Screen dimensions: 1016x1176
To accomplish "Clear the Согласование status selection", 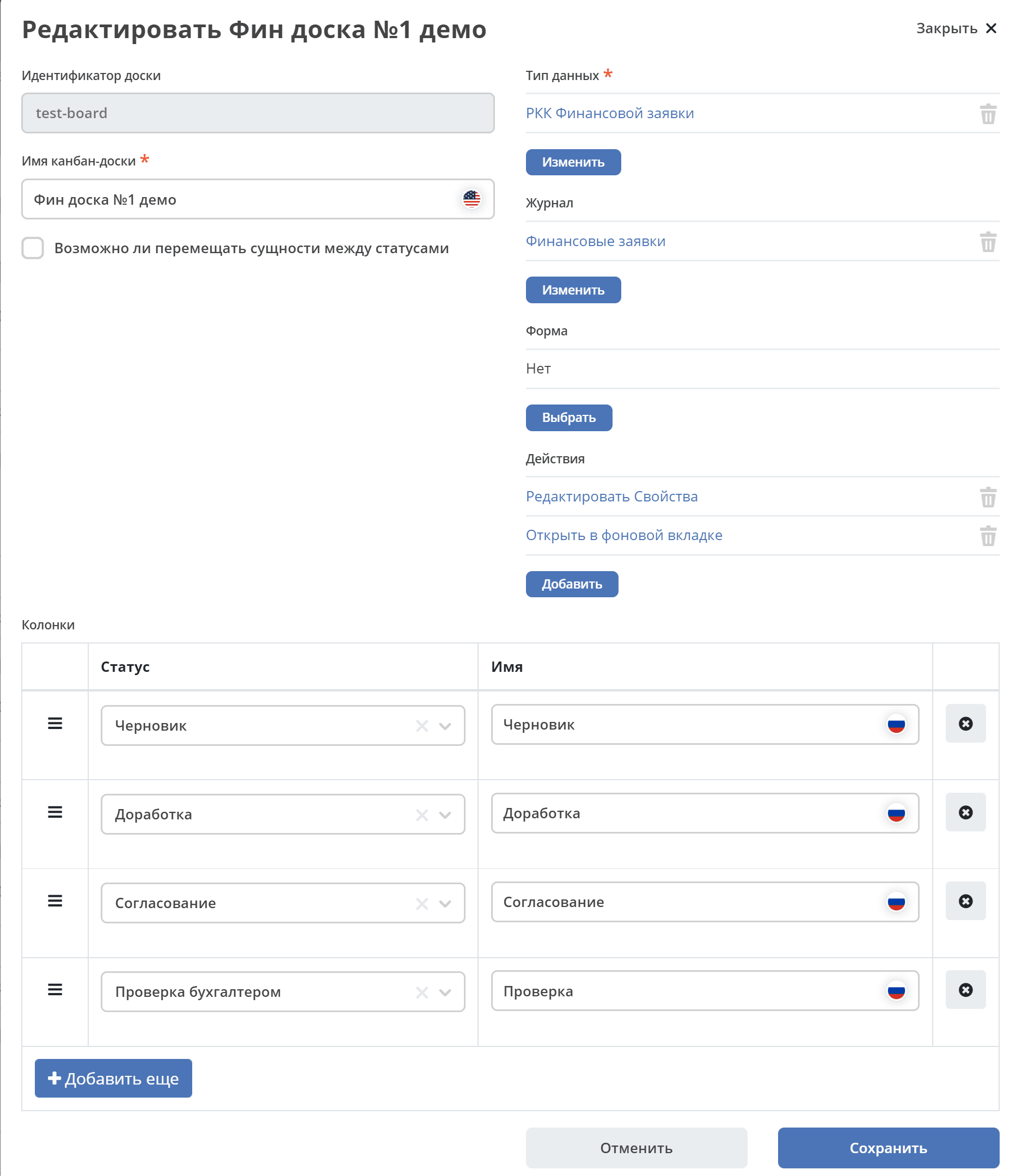I will click(422, 904).
